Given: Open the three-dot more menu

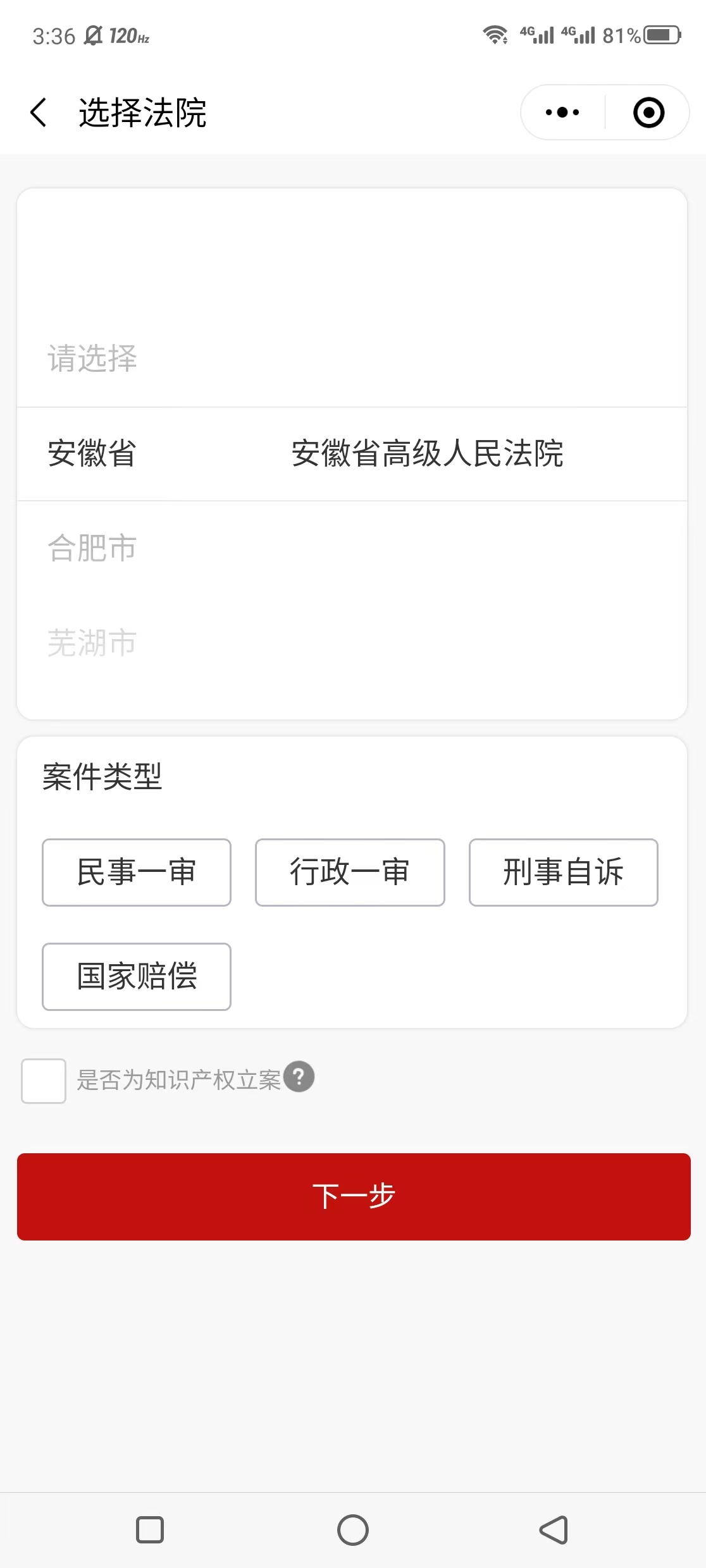Looking at the screenshot, I should click(x=562, y=113).
